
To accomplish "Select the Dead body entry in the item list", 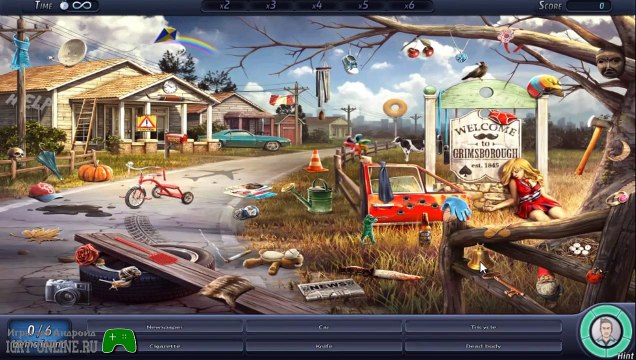I will point(483,346).
